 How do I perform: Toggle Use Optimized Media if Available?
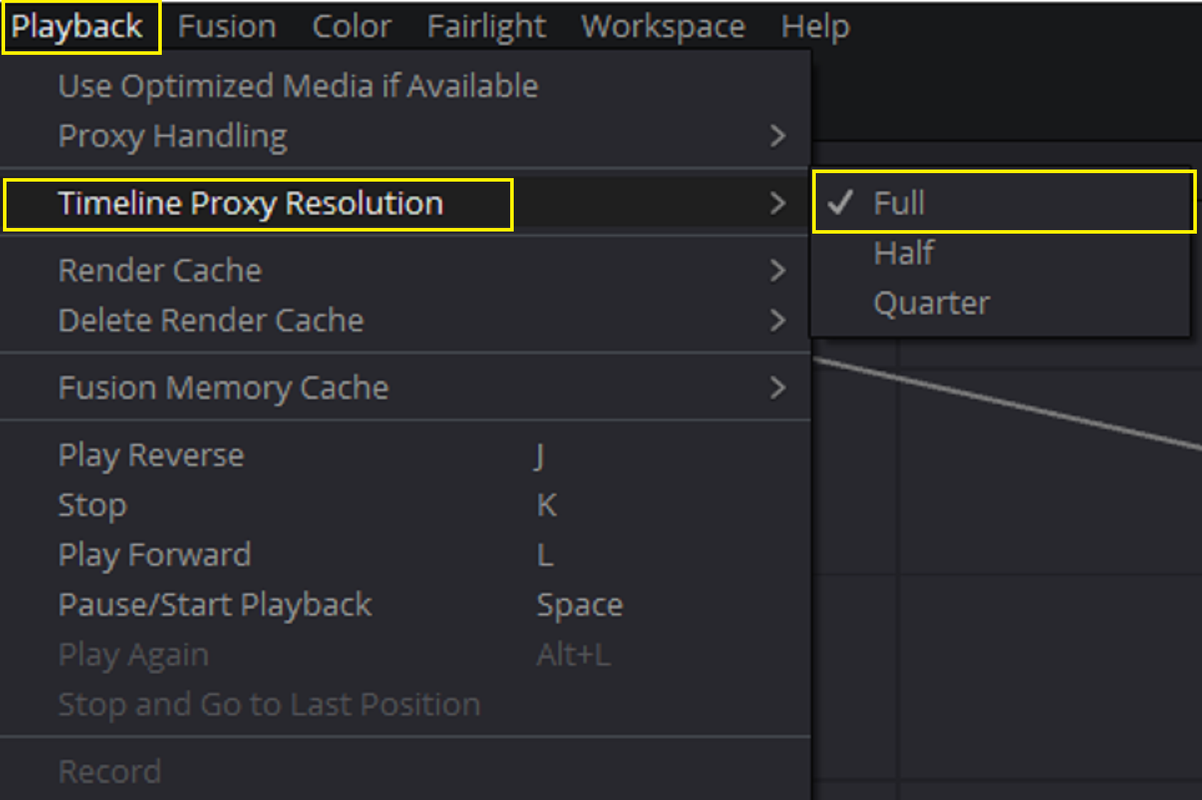404,86
